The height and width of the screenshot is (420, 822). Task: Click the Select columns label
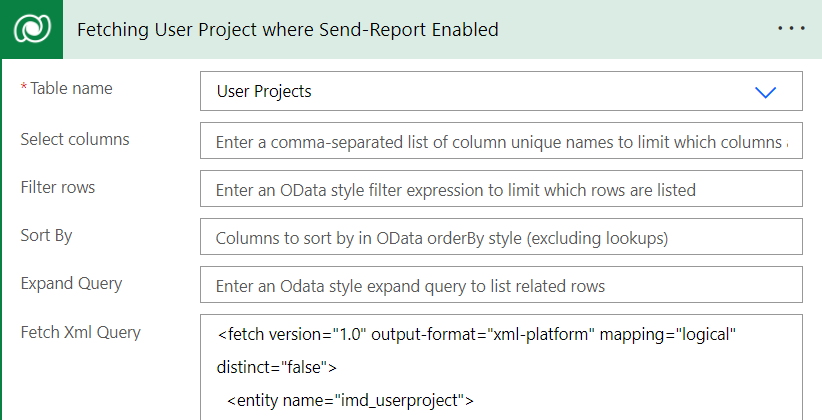tap(75, 139)
